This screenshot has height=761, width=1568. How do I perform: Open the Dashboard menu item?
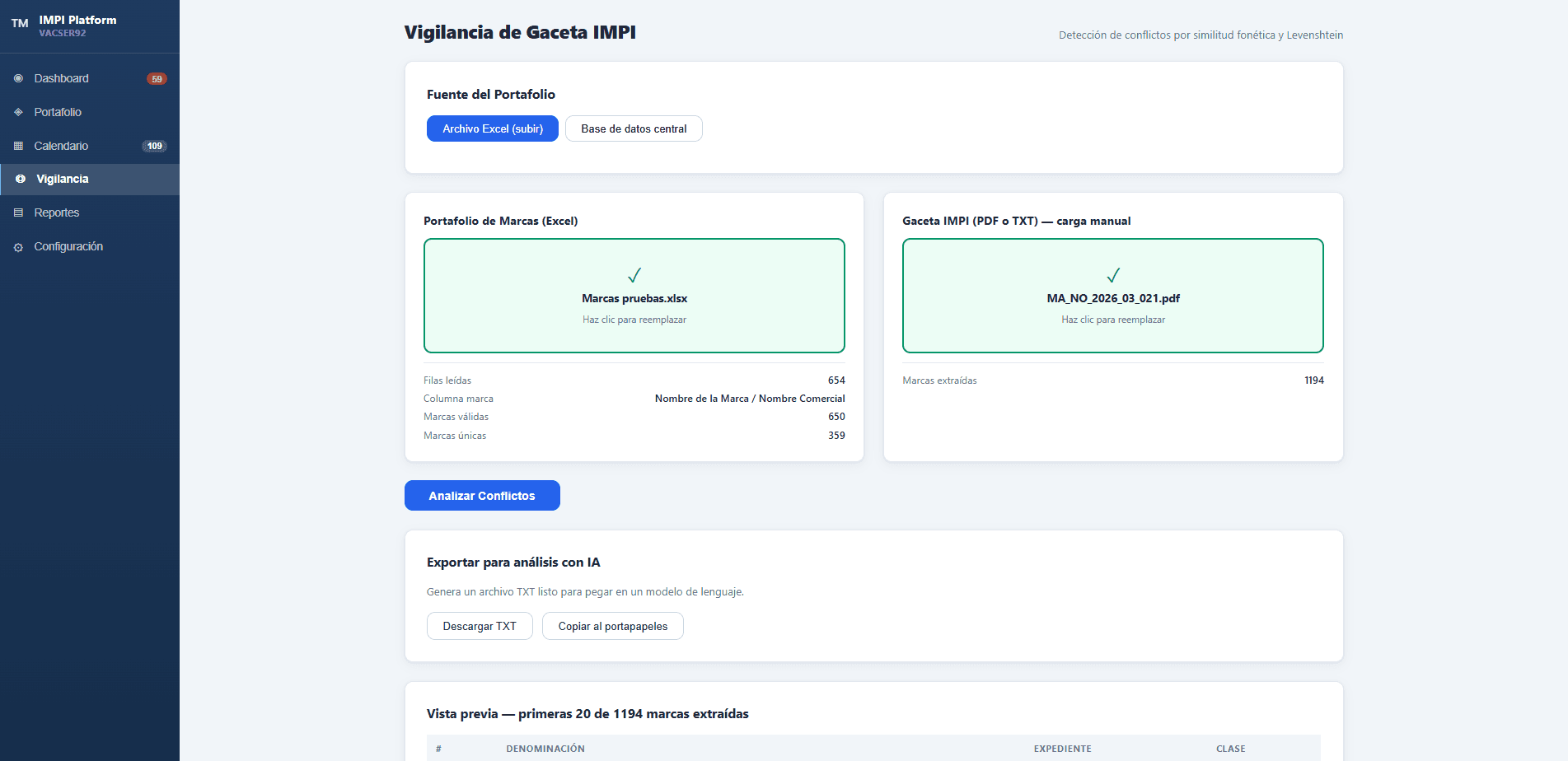[90, 78]
